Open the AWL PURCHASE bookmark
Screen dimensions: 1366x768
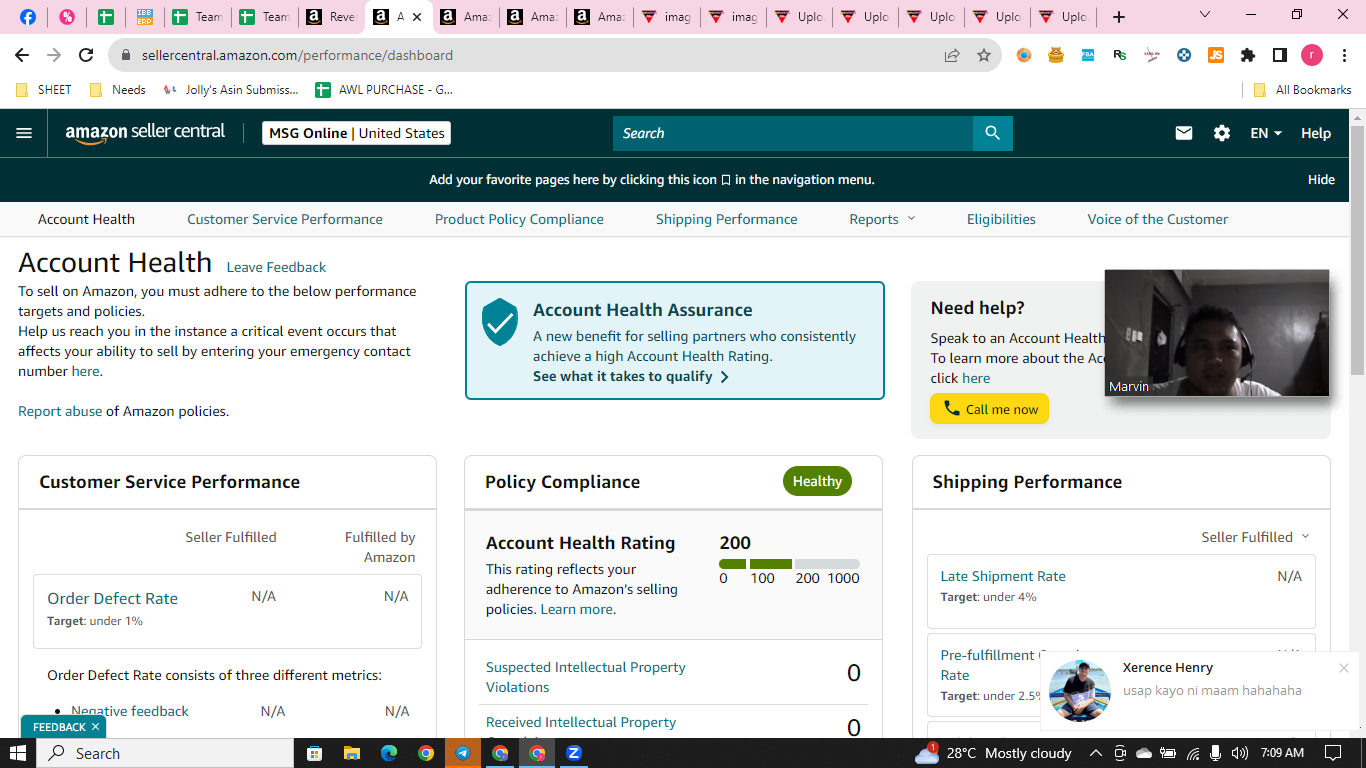pos(384,90)
